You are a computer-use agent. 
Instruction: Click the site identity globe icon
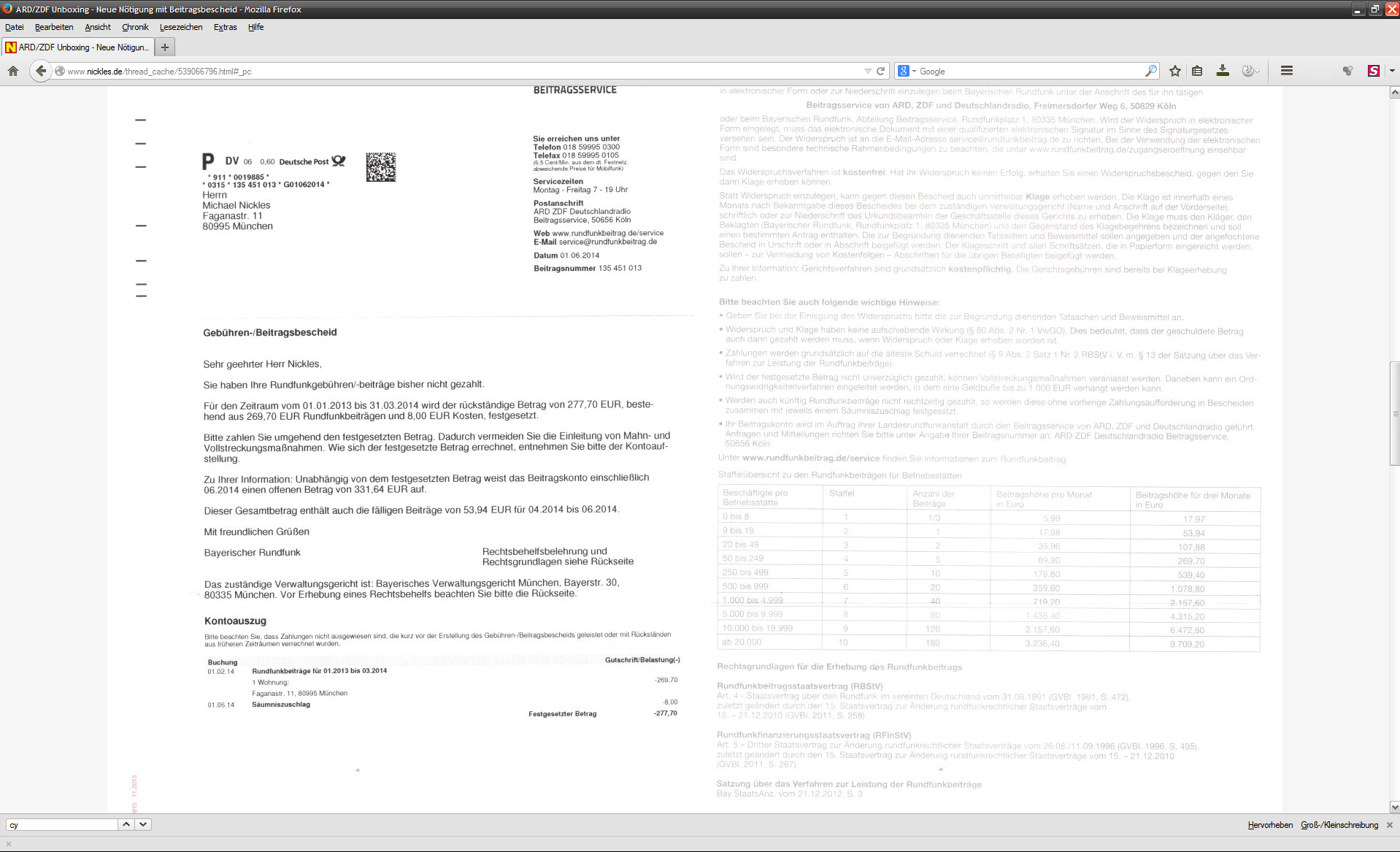pyautogui.click(x=60, y=72)
